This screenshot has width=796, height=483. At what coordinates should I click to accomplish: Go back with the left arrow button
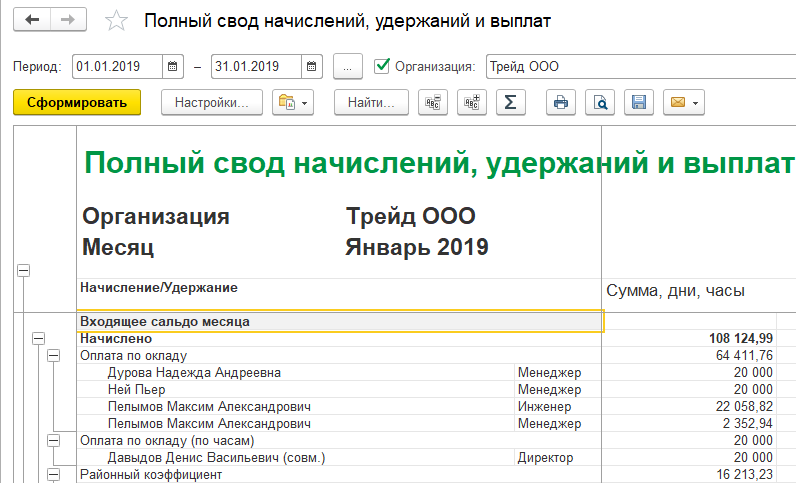[32, 20]
